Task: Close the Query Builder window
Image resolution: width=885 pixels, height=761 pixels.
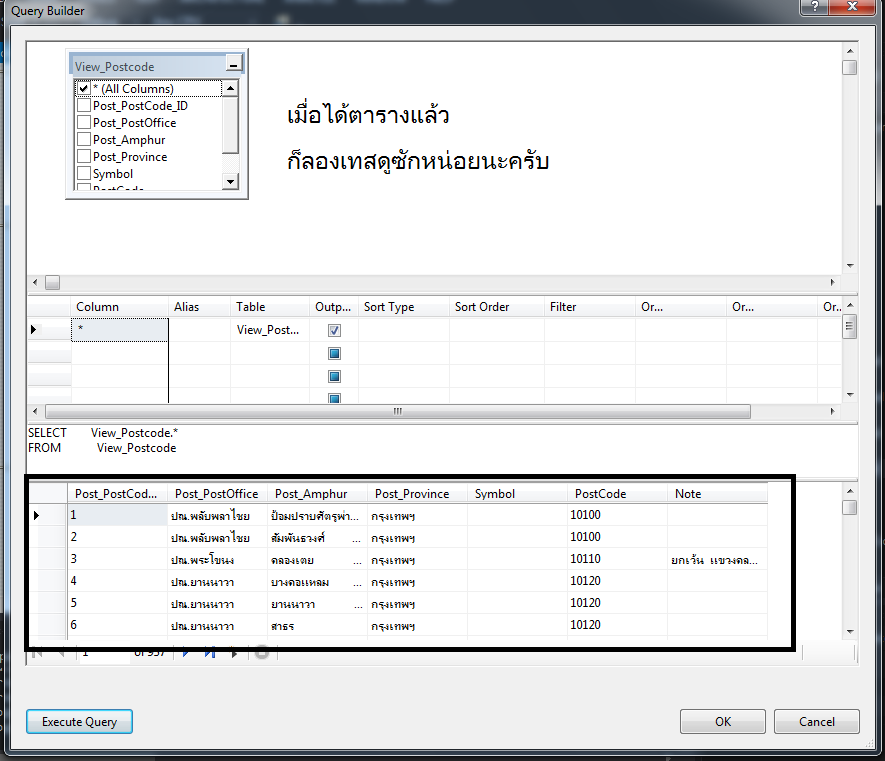Action: [x=852, y=6]
